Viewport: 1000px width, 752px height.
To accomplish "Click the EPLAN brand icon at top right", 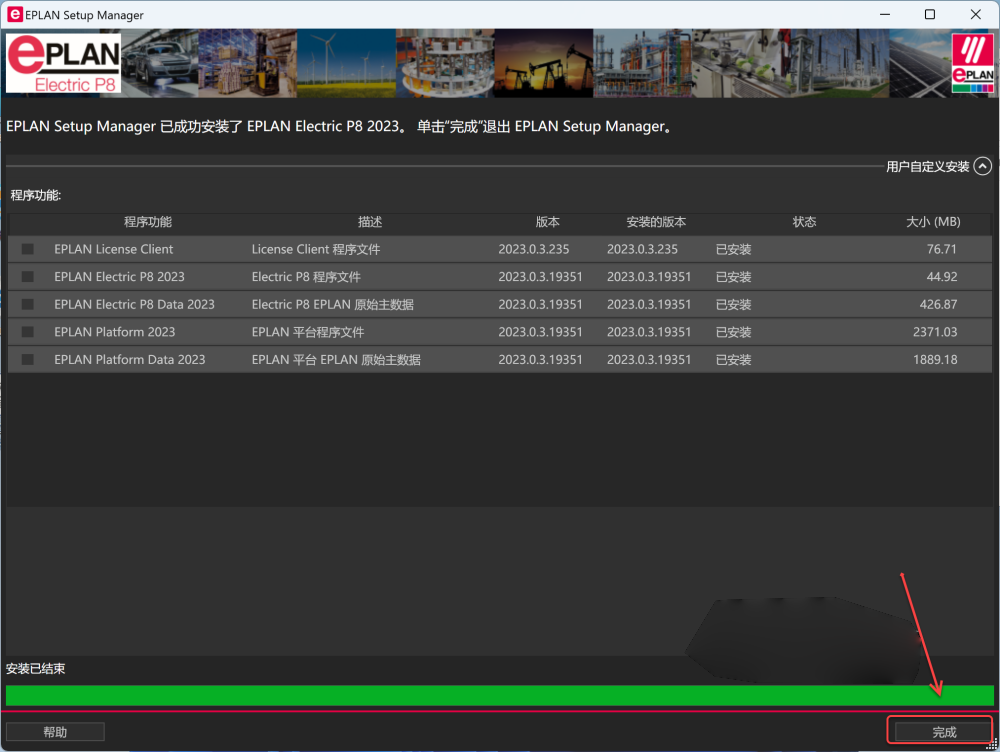I will point(972,64).
